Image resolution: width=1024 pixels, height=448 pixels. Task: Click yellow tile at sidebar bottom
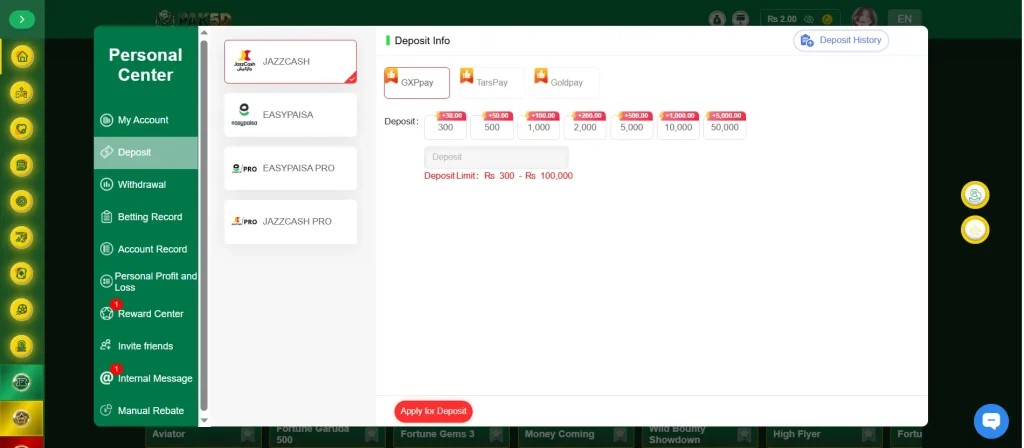coord(22,419)
